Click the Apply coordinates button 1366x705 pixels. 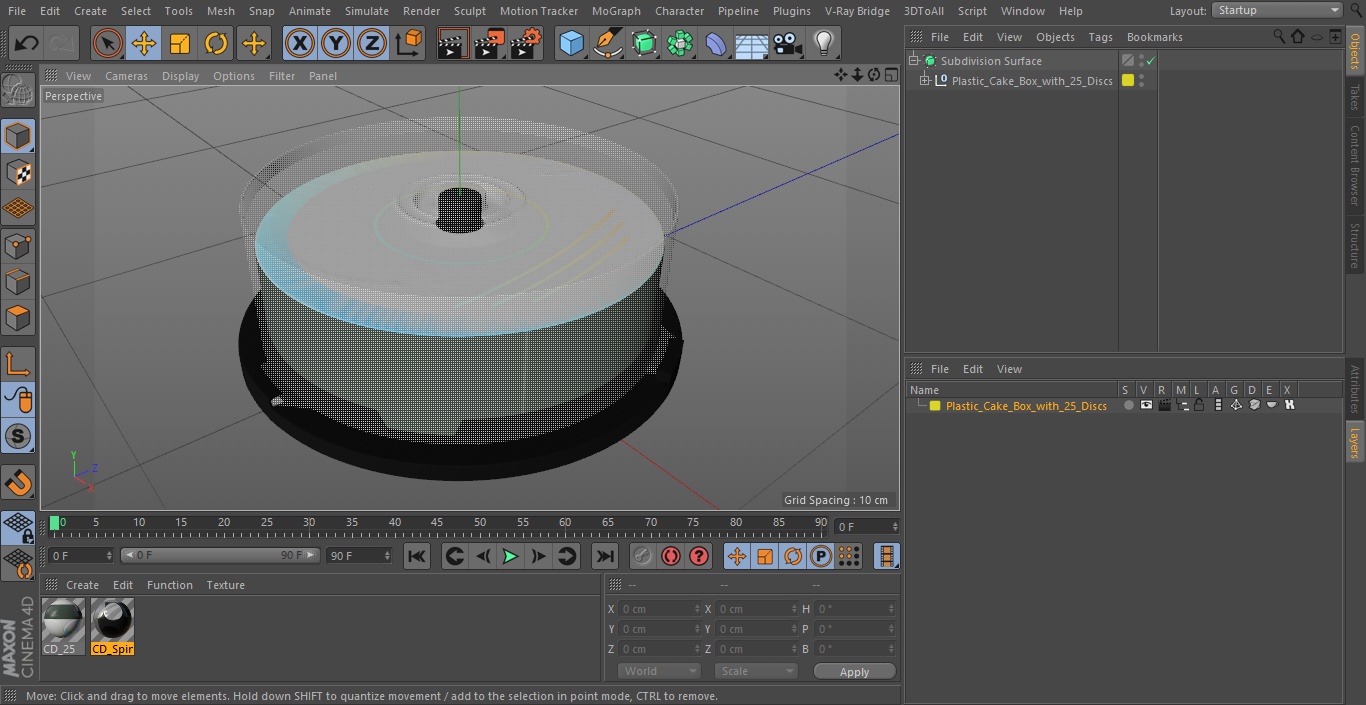coord(854,672)
